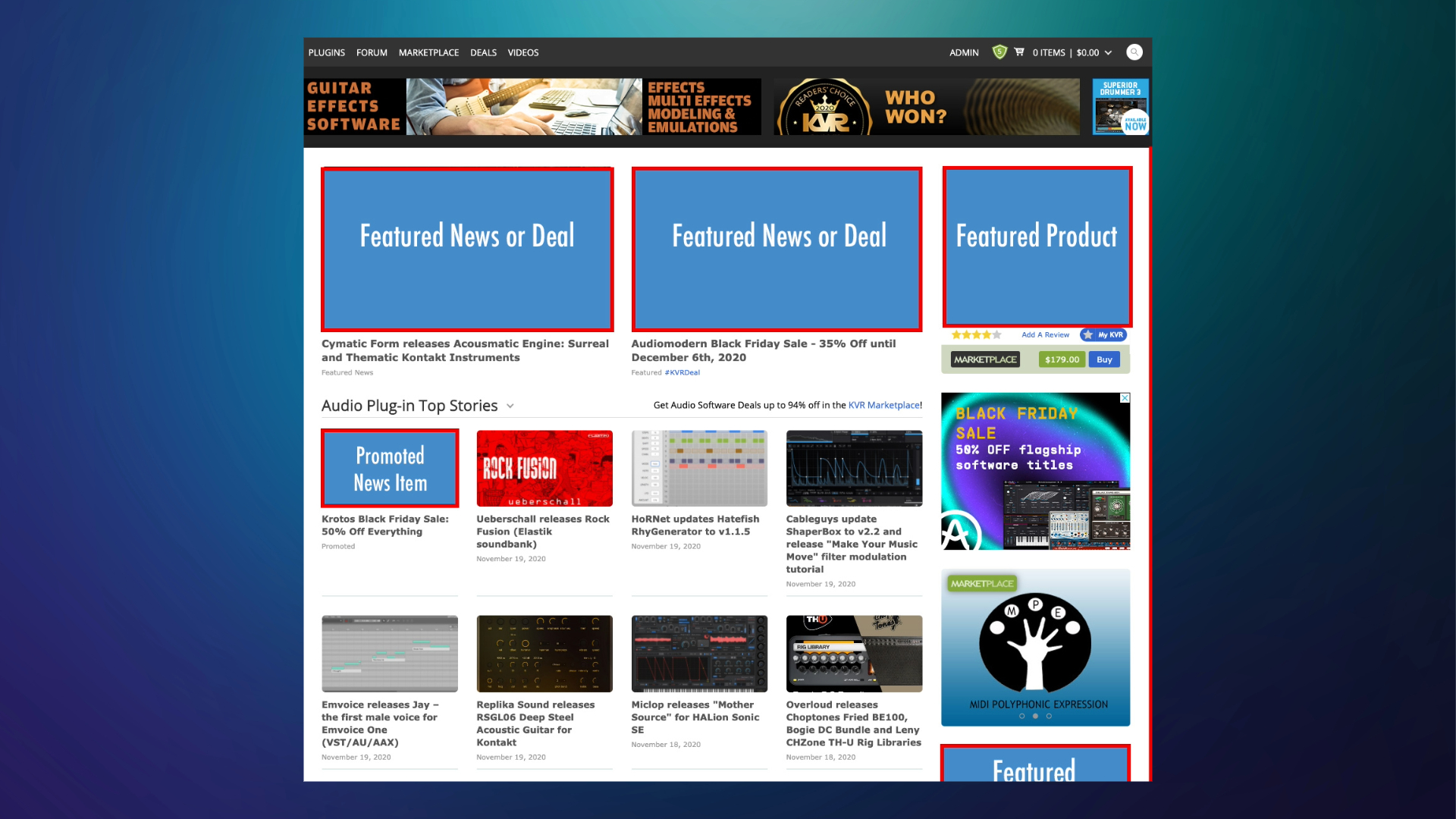Open the shopping cart icon
Screen dimensions: 1456x819
click(1019, 52)
